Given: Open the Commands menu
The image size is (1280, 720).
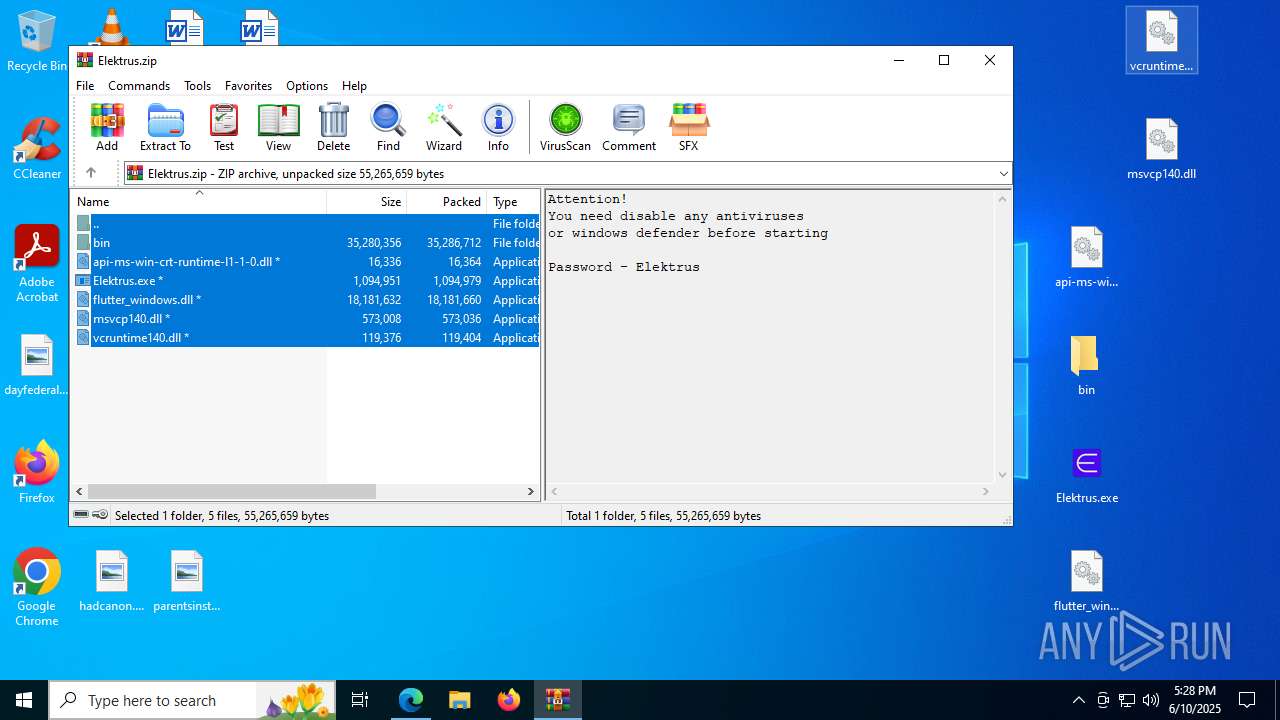Looking at the screenshot, I should pyautogui.click(x=139, y=86).
